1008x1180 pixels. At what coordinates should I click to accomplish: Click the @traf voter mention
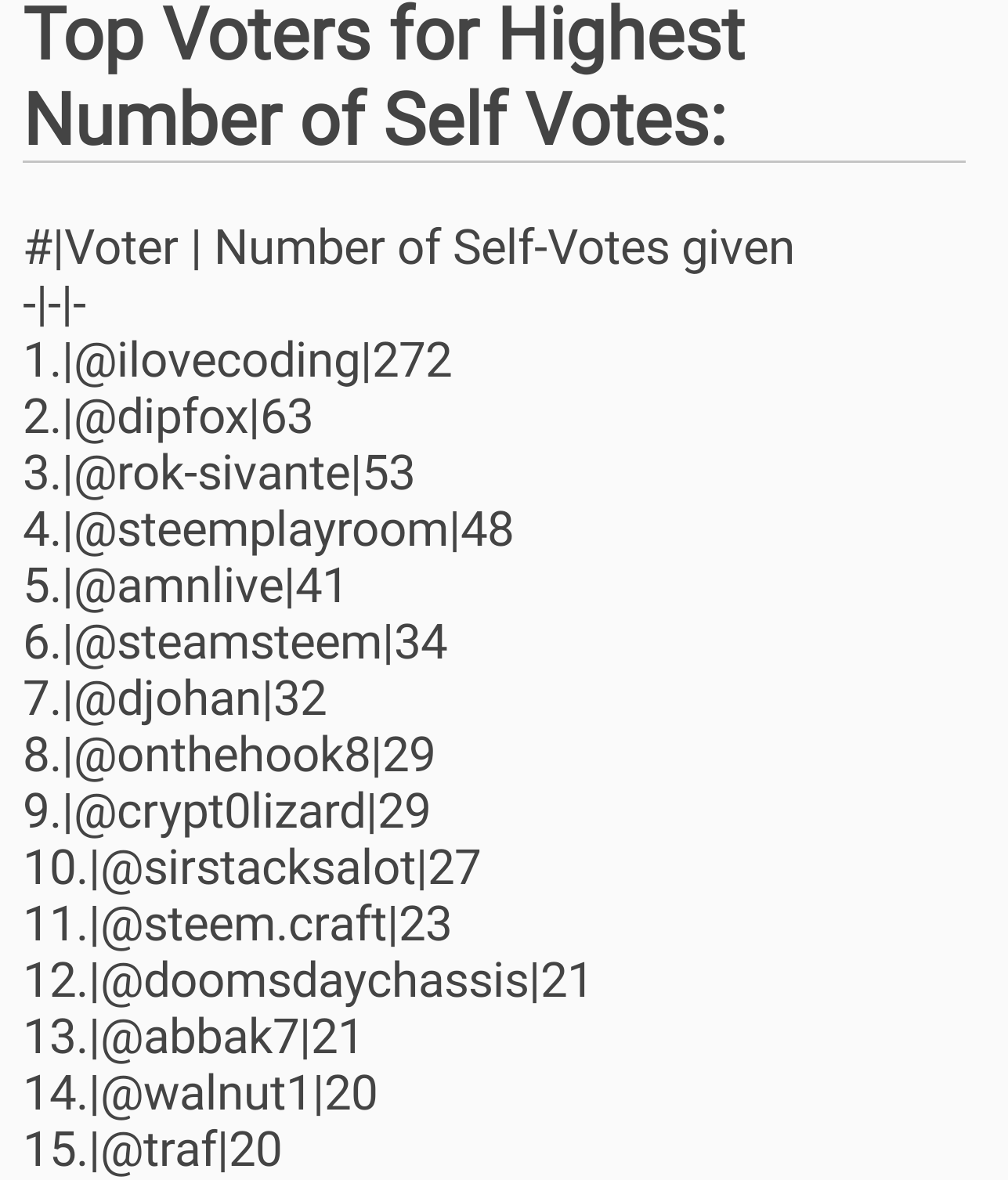click(x=159, y=1149)
